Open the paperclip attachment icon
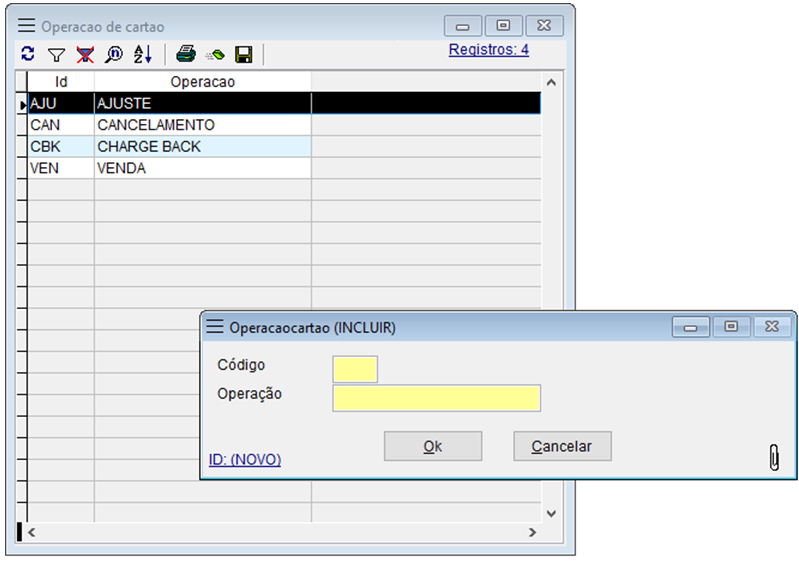 773,457
